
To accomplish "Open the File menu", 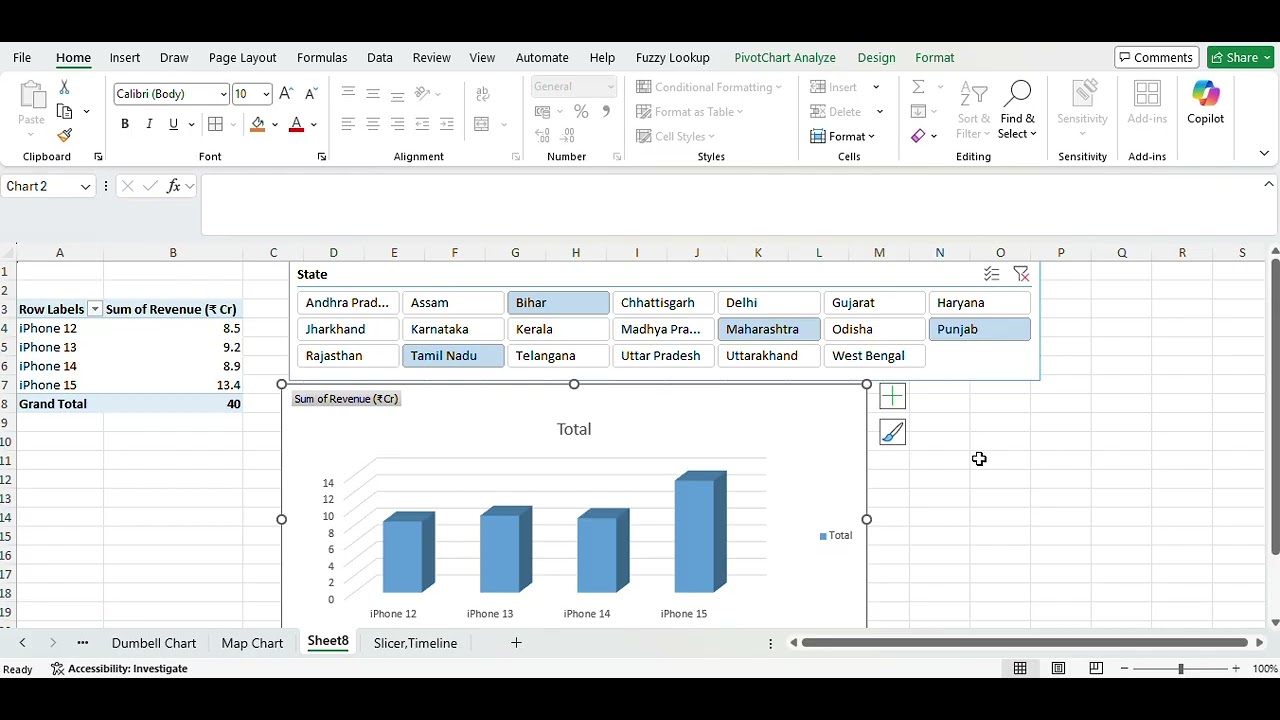I will point(22,58).
